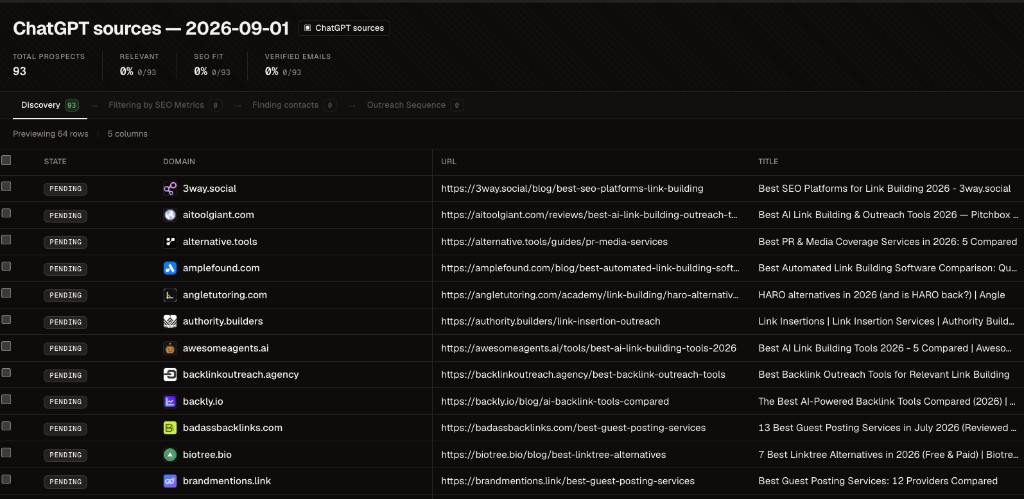The width and height of the screenshot is (1024, 499).
Task: Click the Total Prospects 93 stat
Action: pos(48,65)
